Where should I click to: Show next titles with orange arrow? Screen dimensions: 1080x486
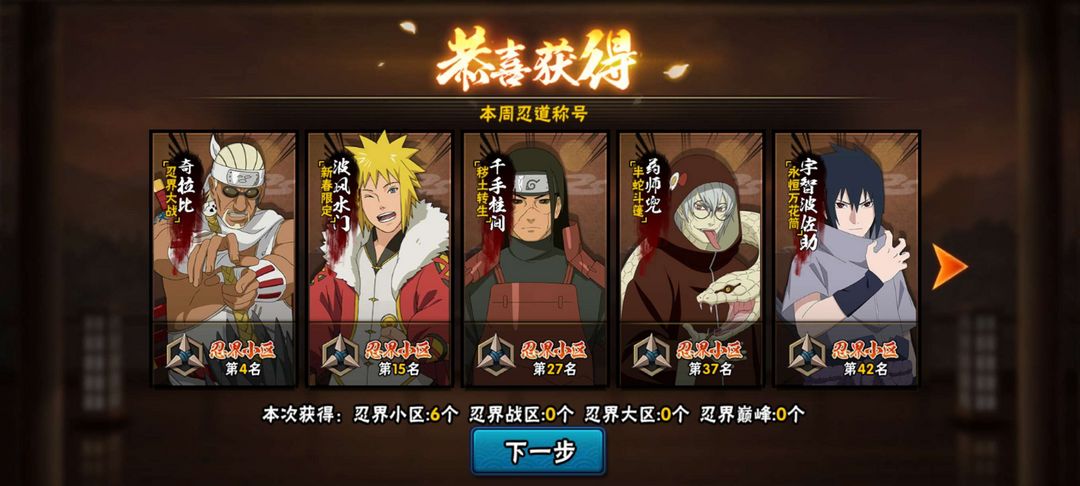[950, 266]
